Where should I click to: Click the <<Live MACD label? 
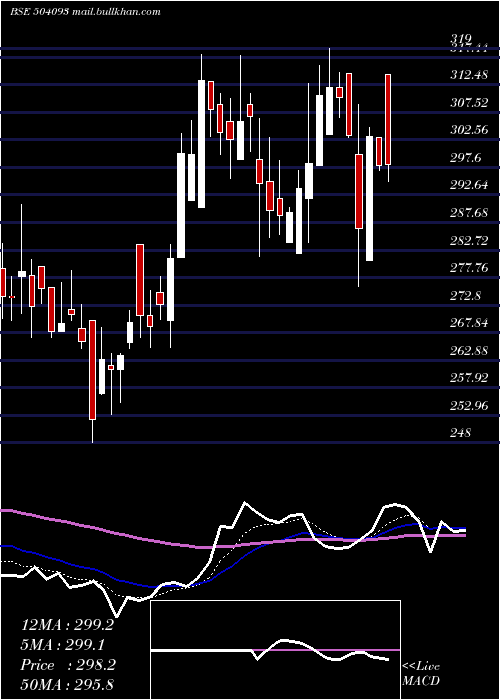coord(421,674)
